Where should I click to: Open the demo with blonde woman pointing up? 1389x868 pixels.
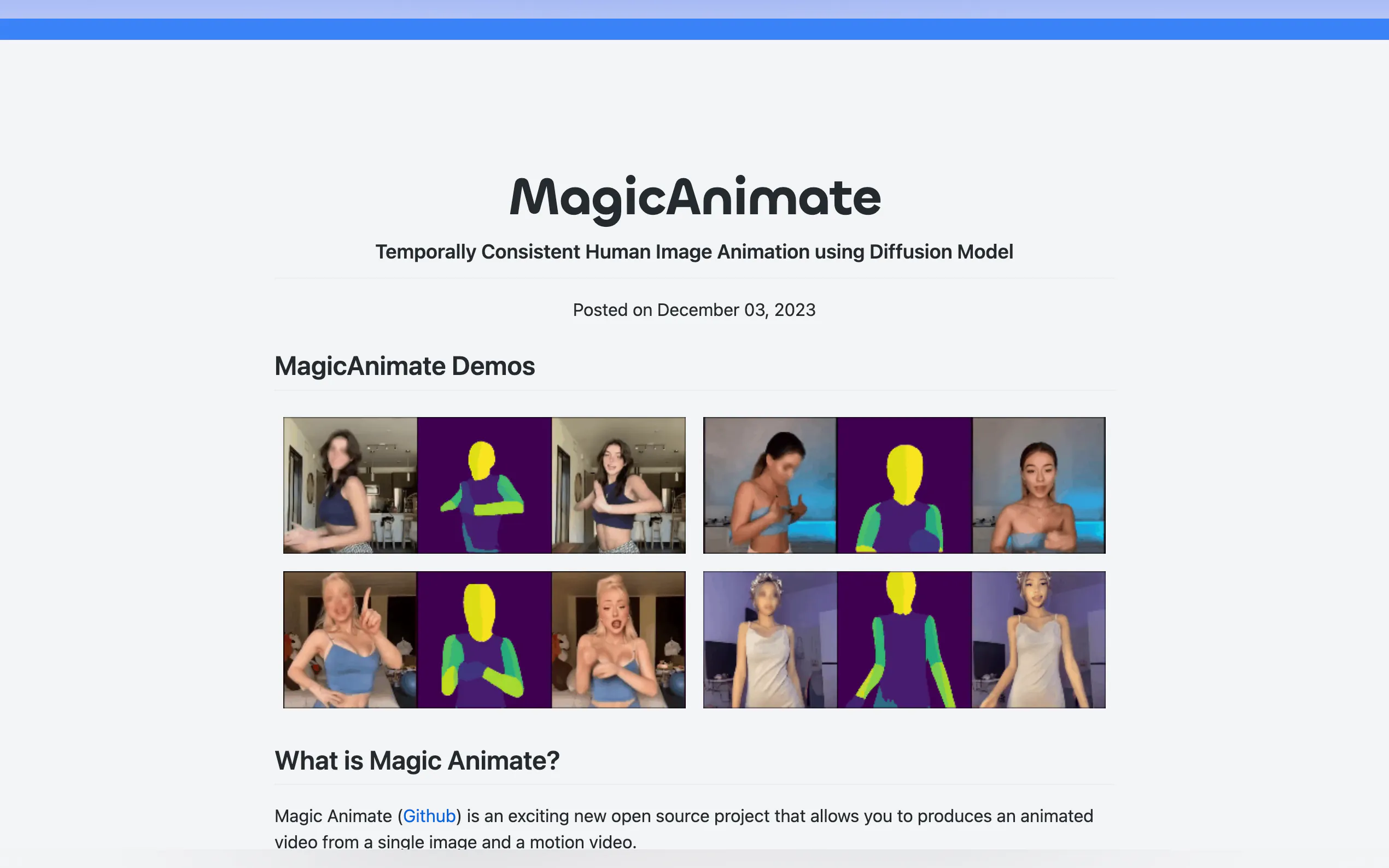click(484, 640)
